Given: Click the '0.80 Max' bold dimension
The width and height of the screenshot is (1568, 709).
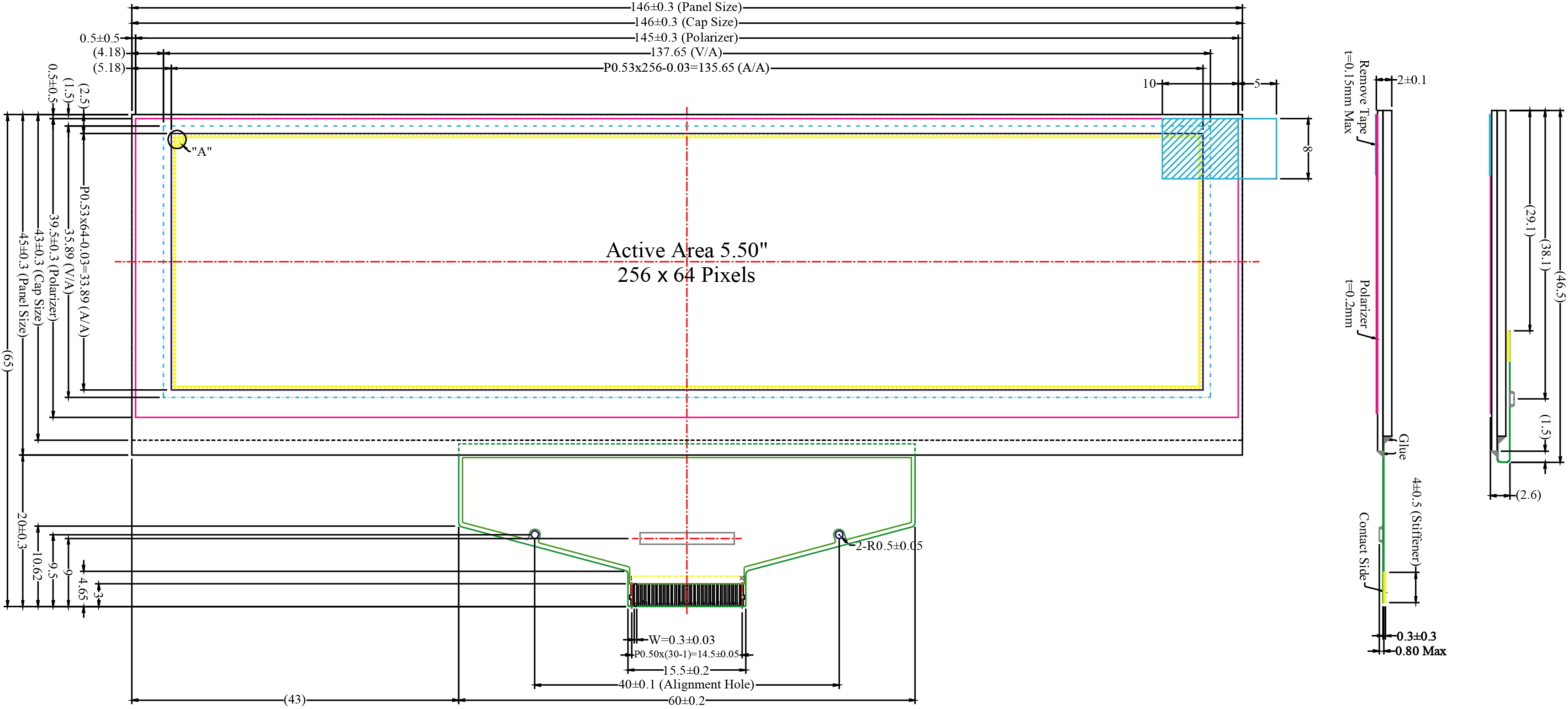Looking at the screenshot, I should pos(1420,651).
